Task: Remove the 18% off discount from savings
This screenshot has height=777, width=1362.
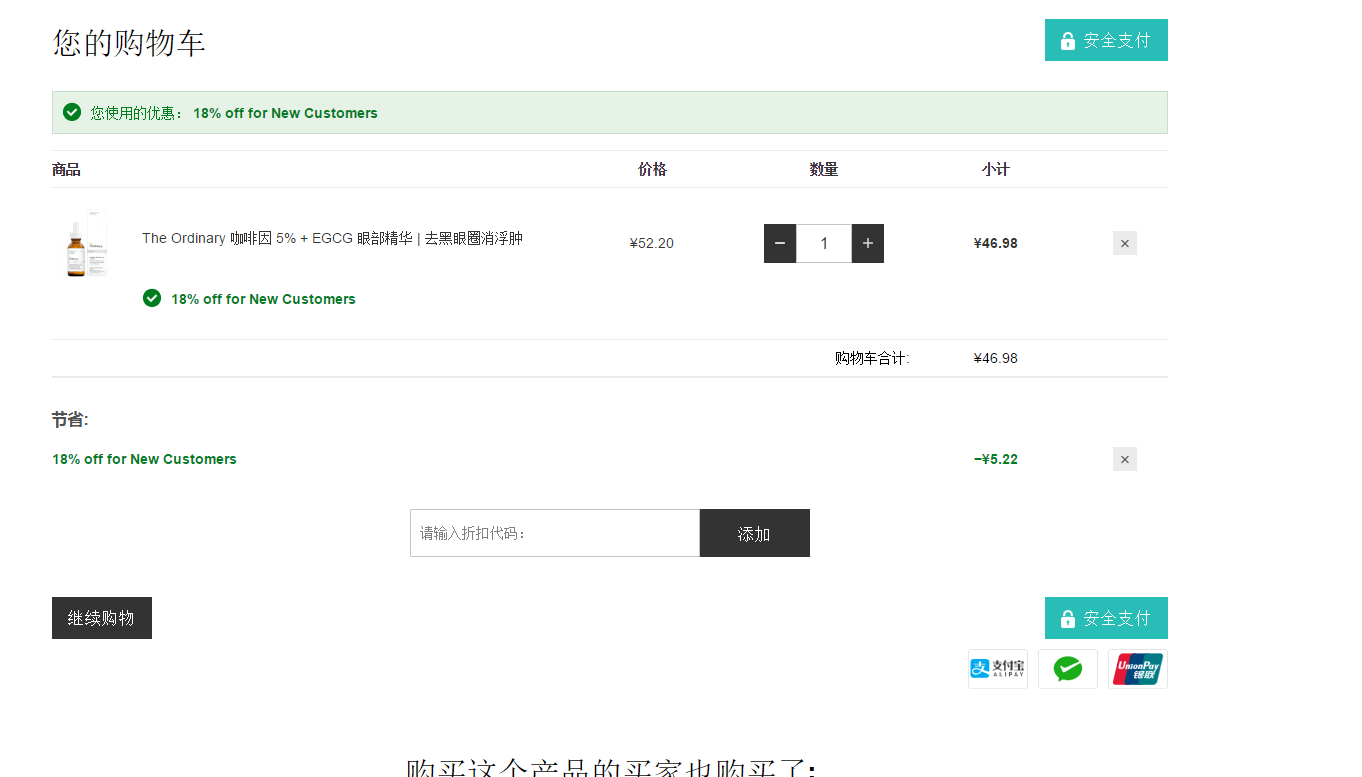Action: (x=1125, y=459)
